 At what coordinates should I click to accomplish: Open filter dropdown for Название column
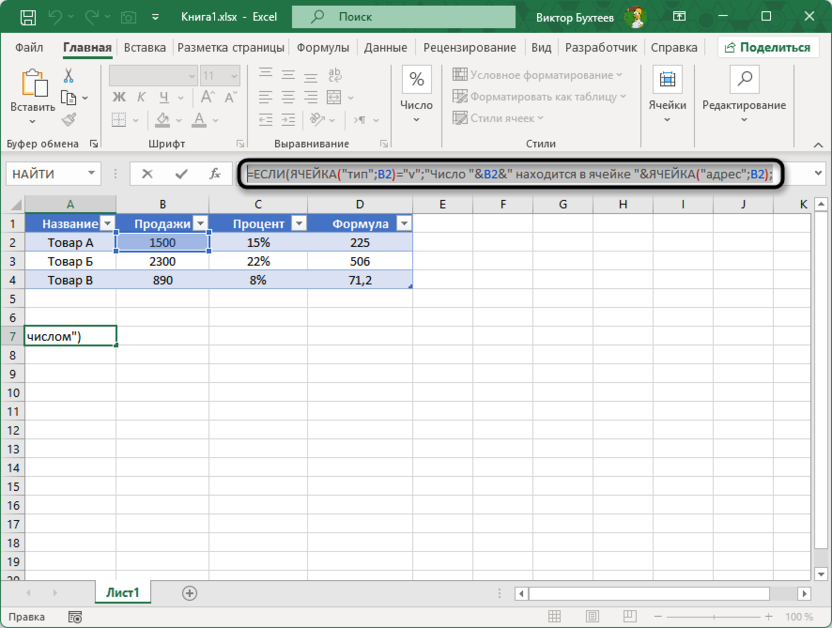point(107,224)
